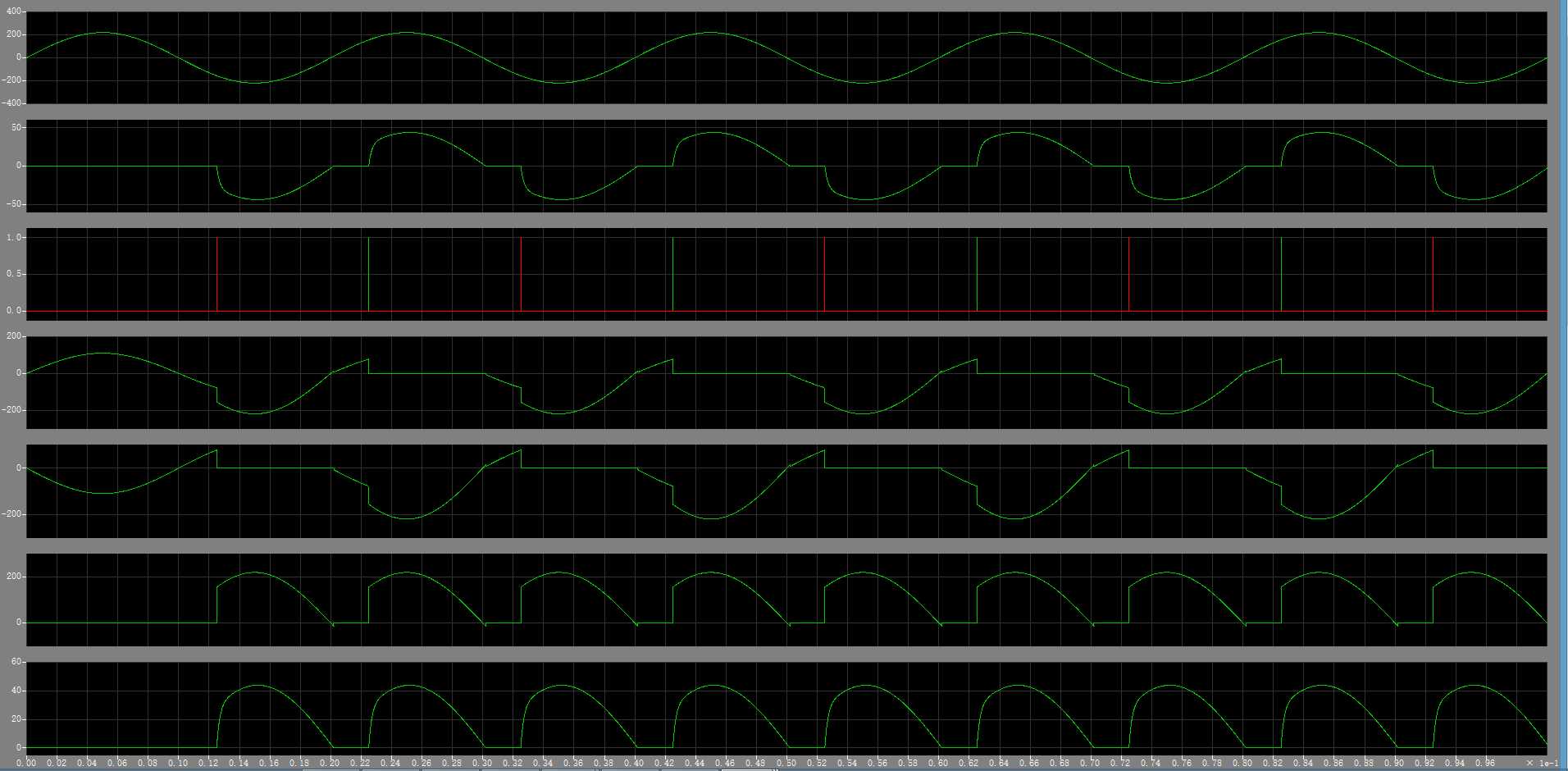Click the red trigger pulse near time 0.32
1568x771 pixels.
522,274
